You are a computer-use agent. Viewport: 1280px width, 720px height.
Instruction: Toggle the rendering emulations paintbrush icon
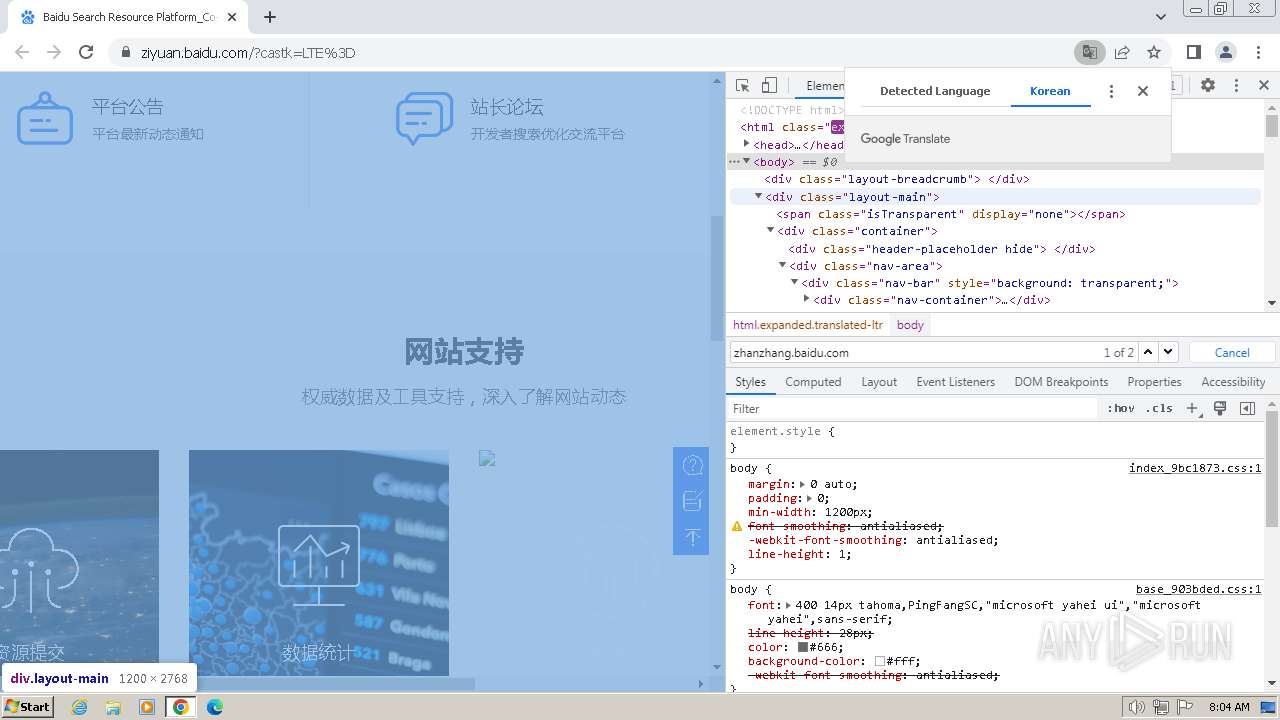coord(1220,408)
